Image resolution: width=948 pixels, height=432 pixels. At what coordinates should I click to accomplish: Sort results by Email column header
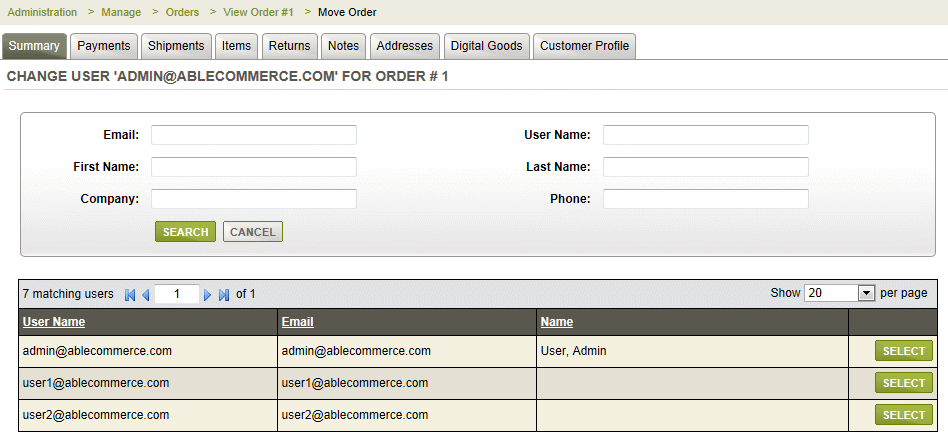[298, 322]
